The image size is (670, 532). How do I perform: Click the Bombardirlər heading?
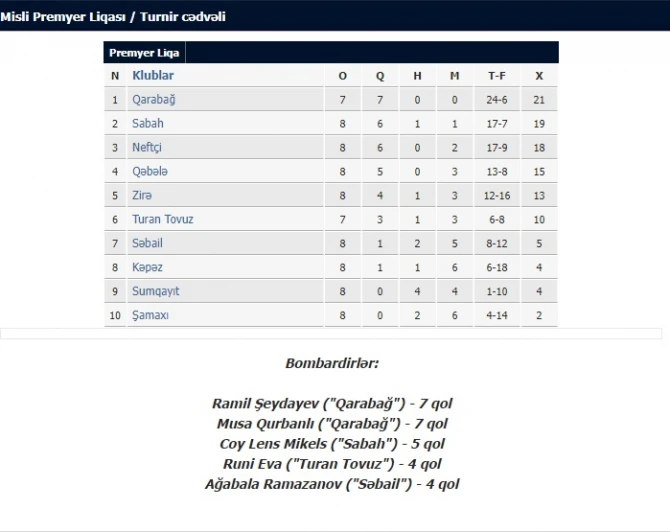(x=332, y=363)
